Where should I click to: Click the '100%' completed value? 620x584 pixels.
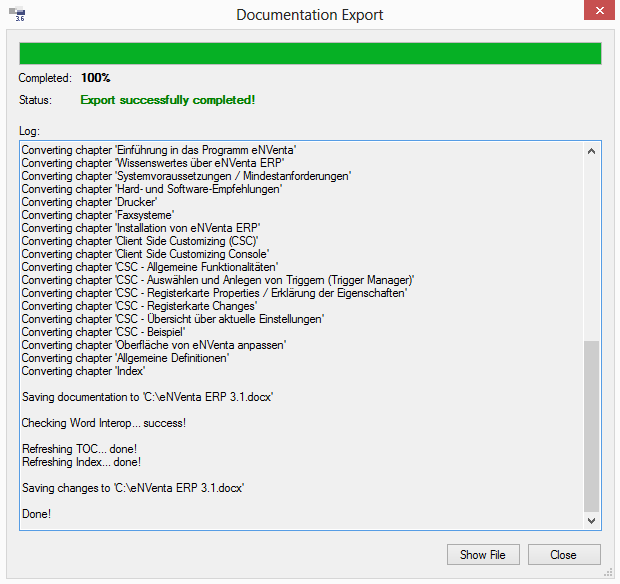pyautogui.click(x=96, y=78)
